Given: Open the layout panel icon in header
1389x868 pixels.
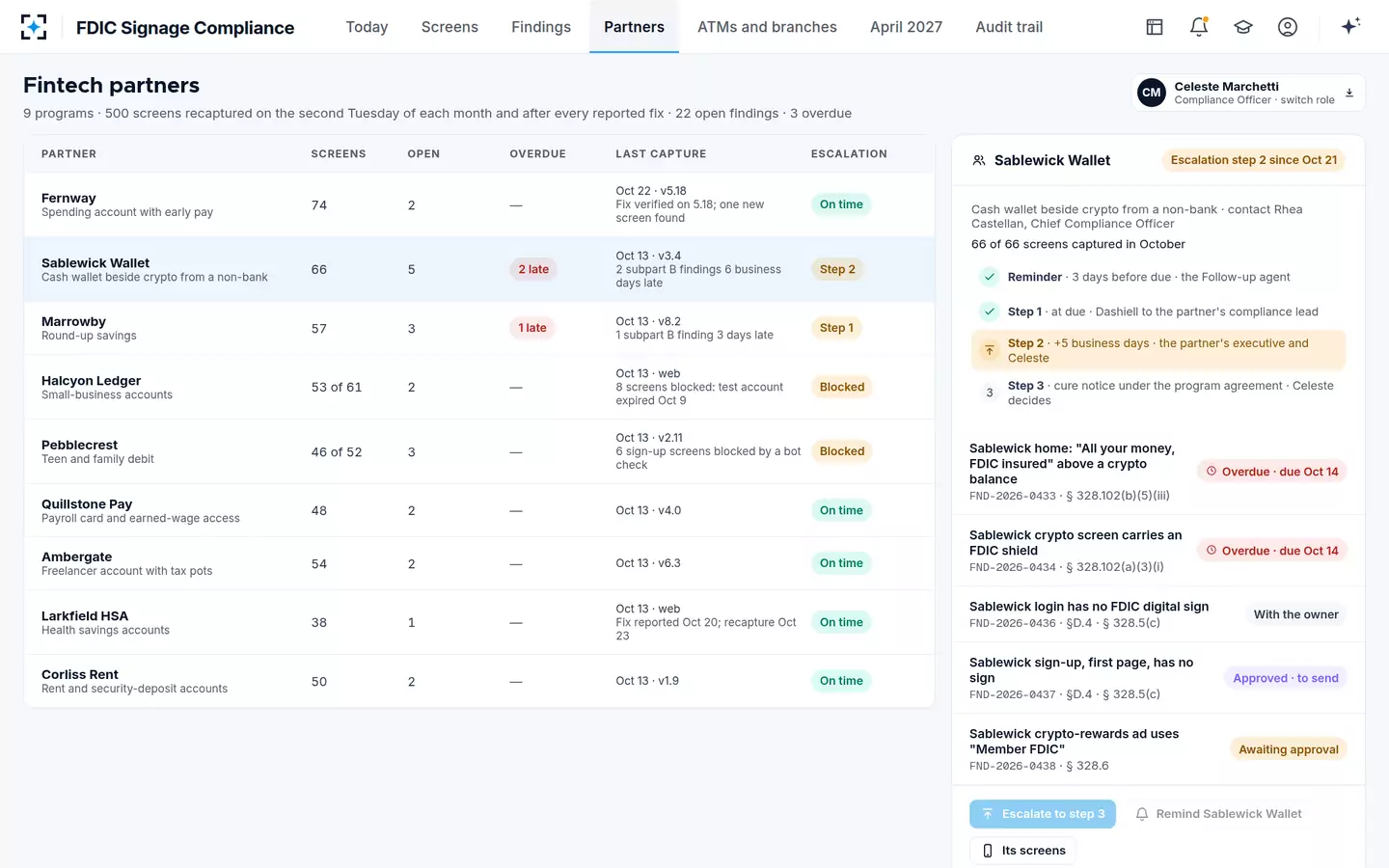Looking at the screenshot, I should pyautogui.click(x=1155, y=27).
